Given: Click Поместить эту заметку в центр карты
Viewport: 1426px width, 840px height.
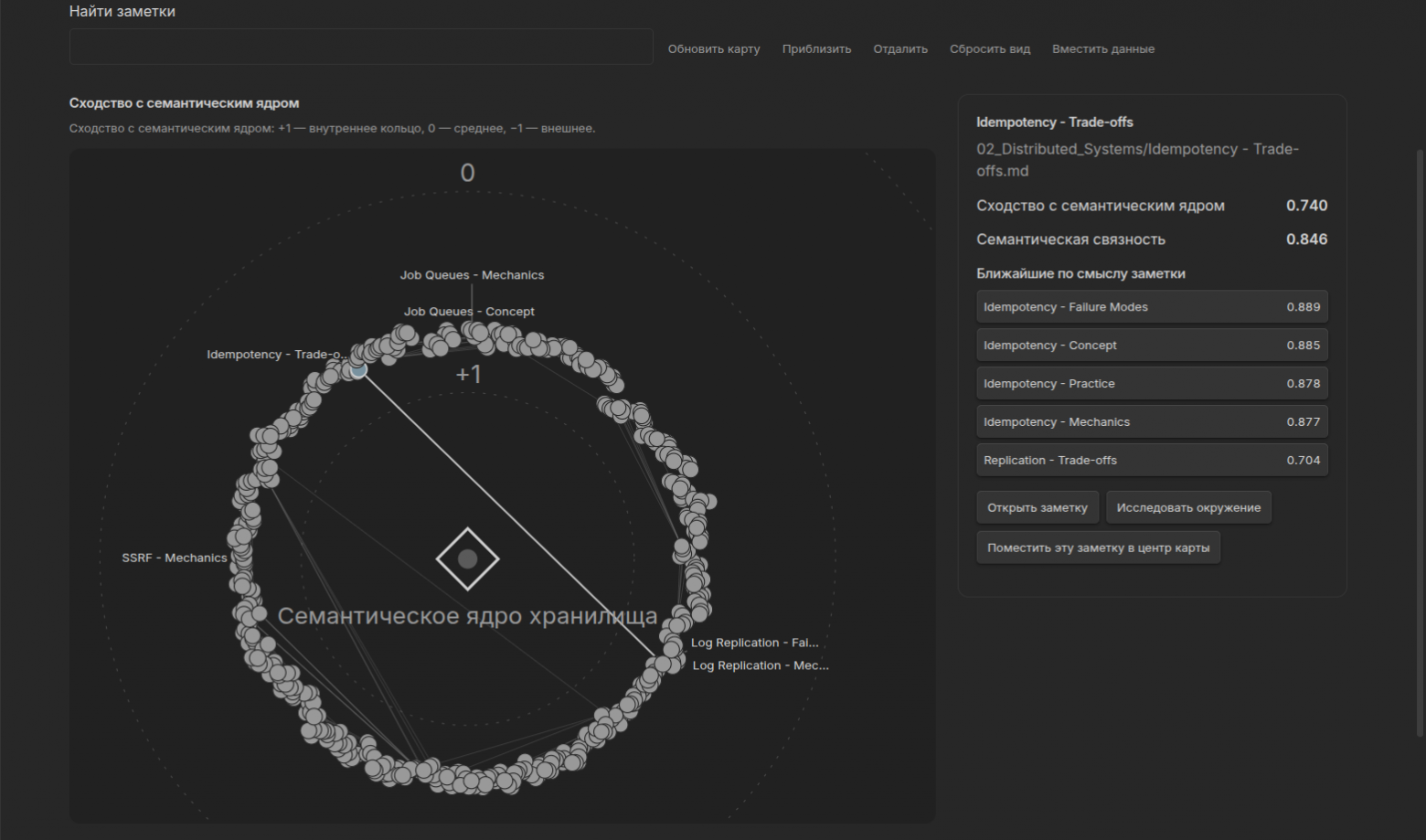Looking at the screenshot, I should (1098, 548).
